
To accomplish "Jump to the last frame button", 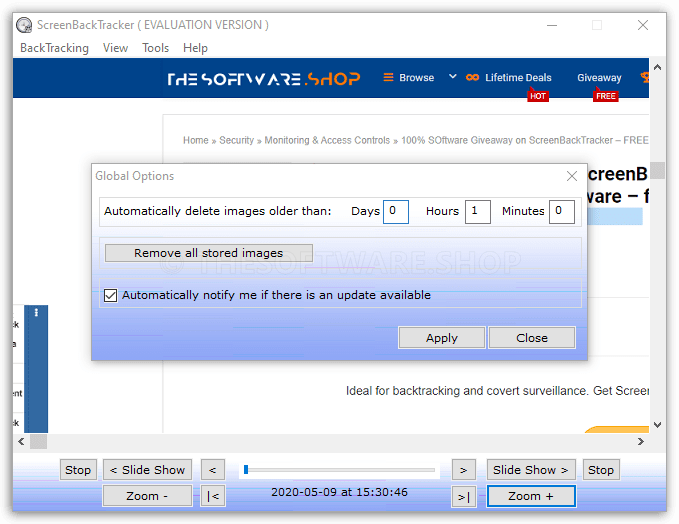I will coord(463,496).
